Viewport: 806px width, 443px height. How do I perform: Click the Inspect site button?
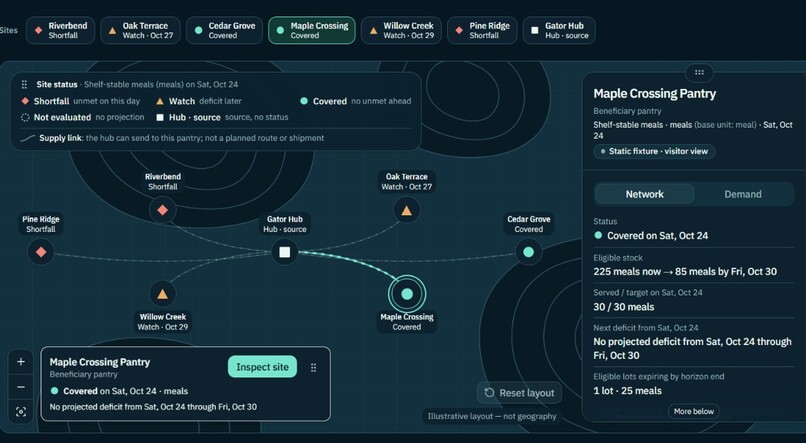[262, 367]
